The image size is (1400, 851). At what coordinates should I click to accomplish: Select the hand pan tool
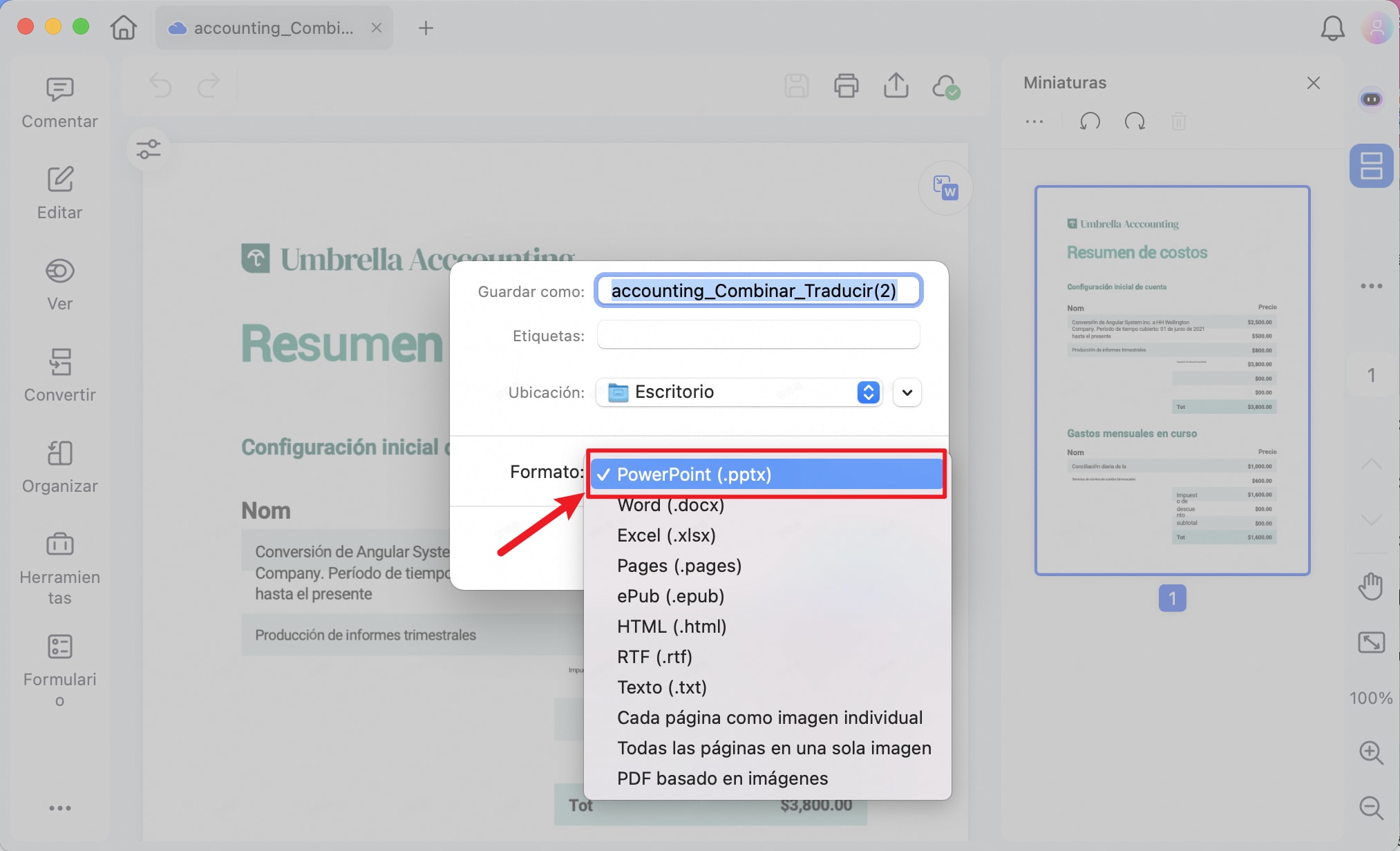pyautogui.click(x=1371, y=586)
